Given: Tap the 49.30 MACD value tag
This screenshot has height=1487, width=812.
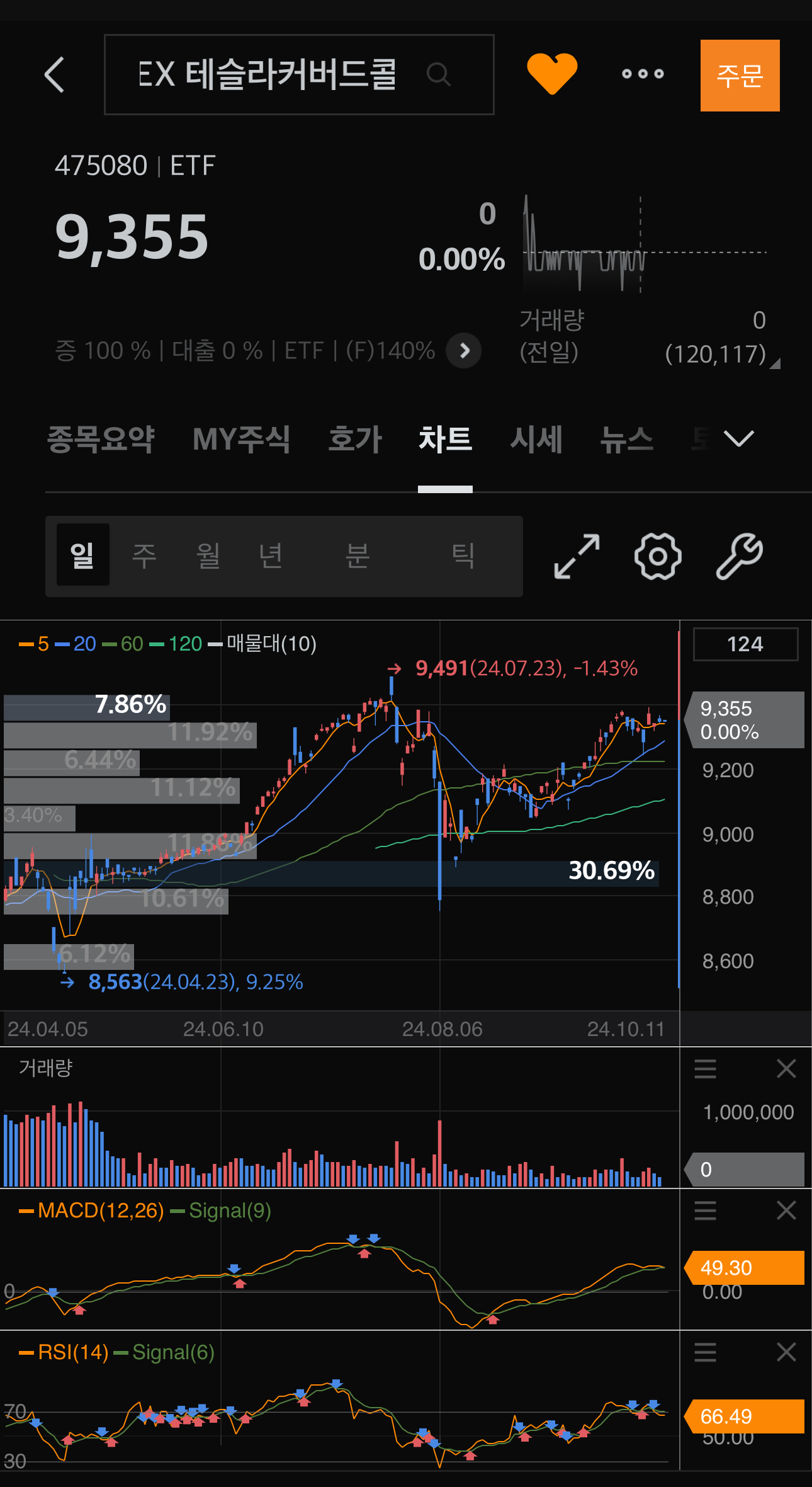Looking at the screenshot, I should click(744, 1268).
